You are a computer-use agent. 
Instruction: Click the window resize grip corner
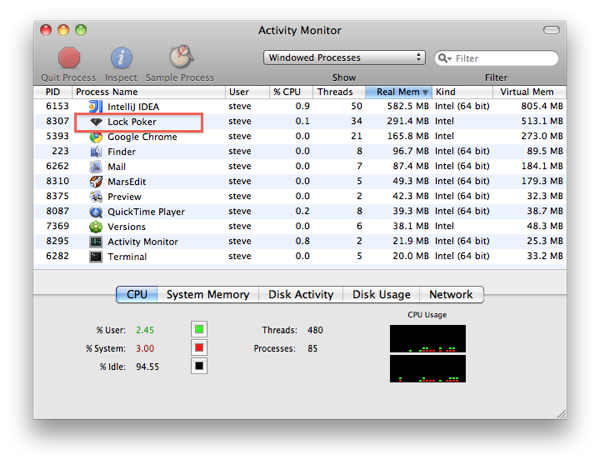(x=561, y=414)
